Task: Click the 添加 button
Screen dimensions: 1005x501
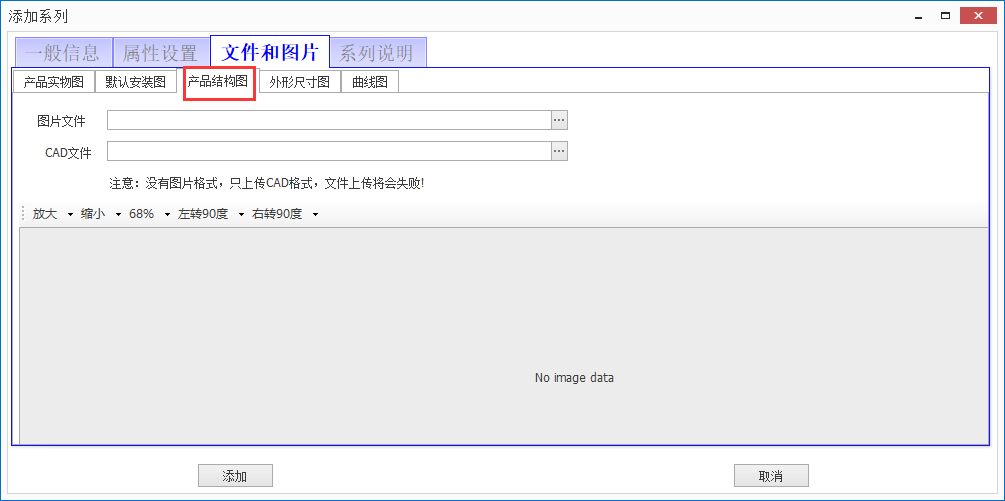Action: 235,476
